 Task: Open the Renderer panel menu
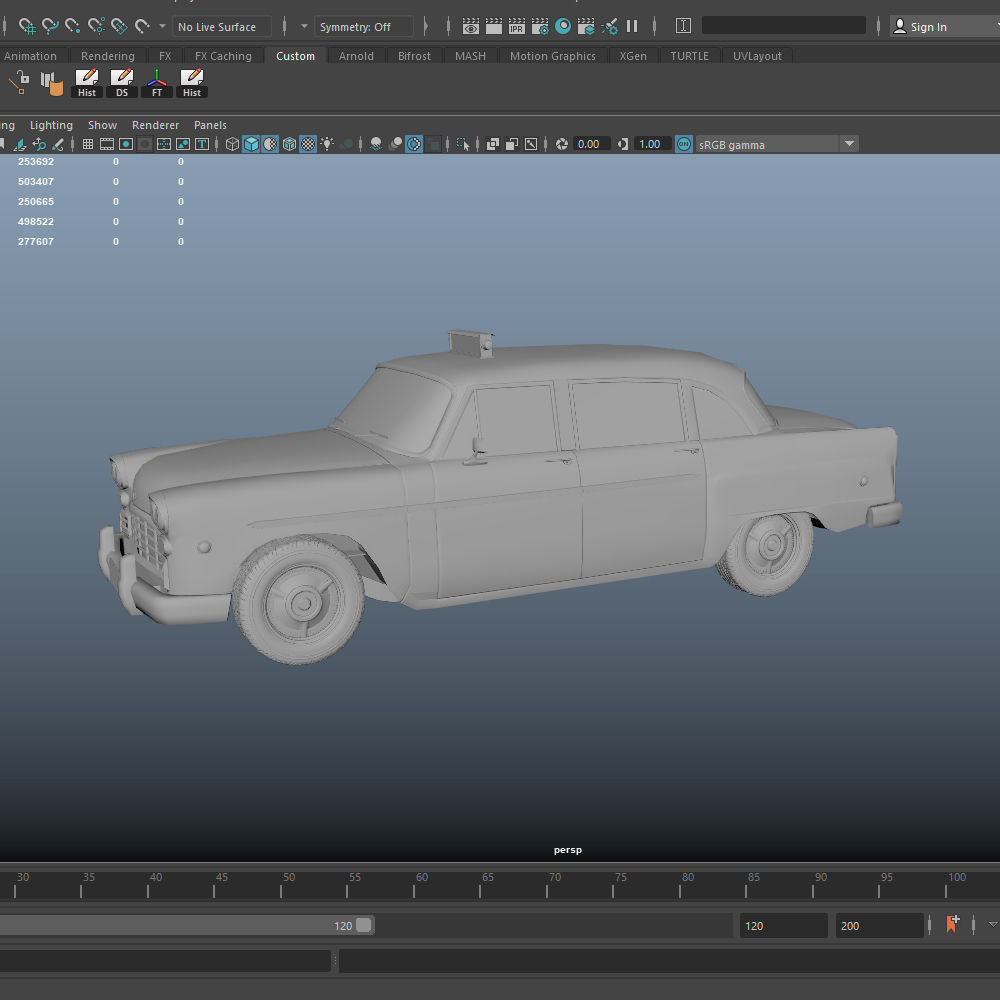155,125
